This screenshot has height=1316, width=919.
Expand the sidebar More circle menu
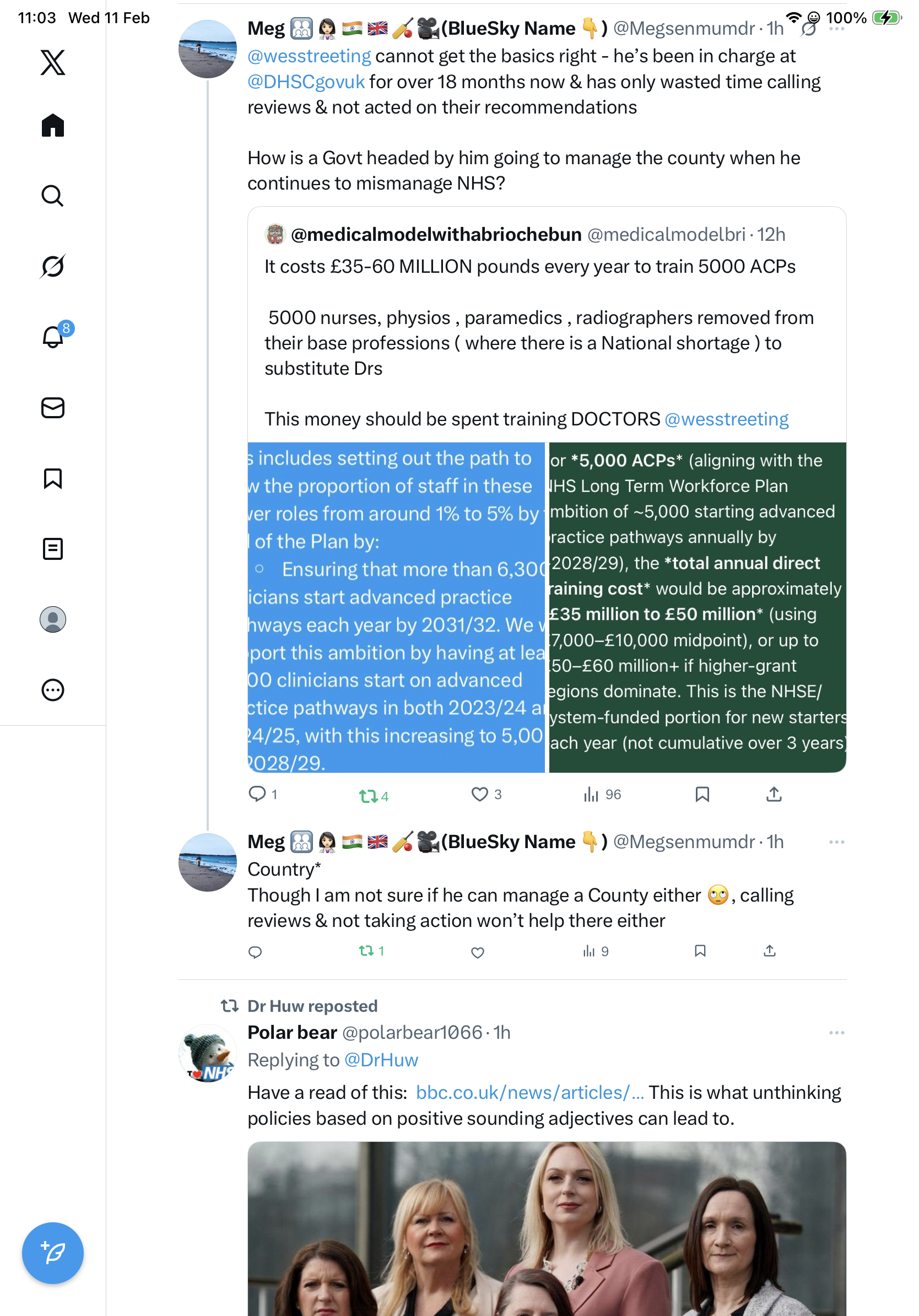pos(53,689)
